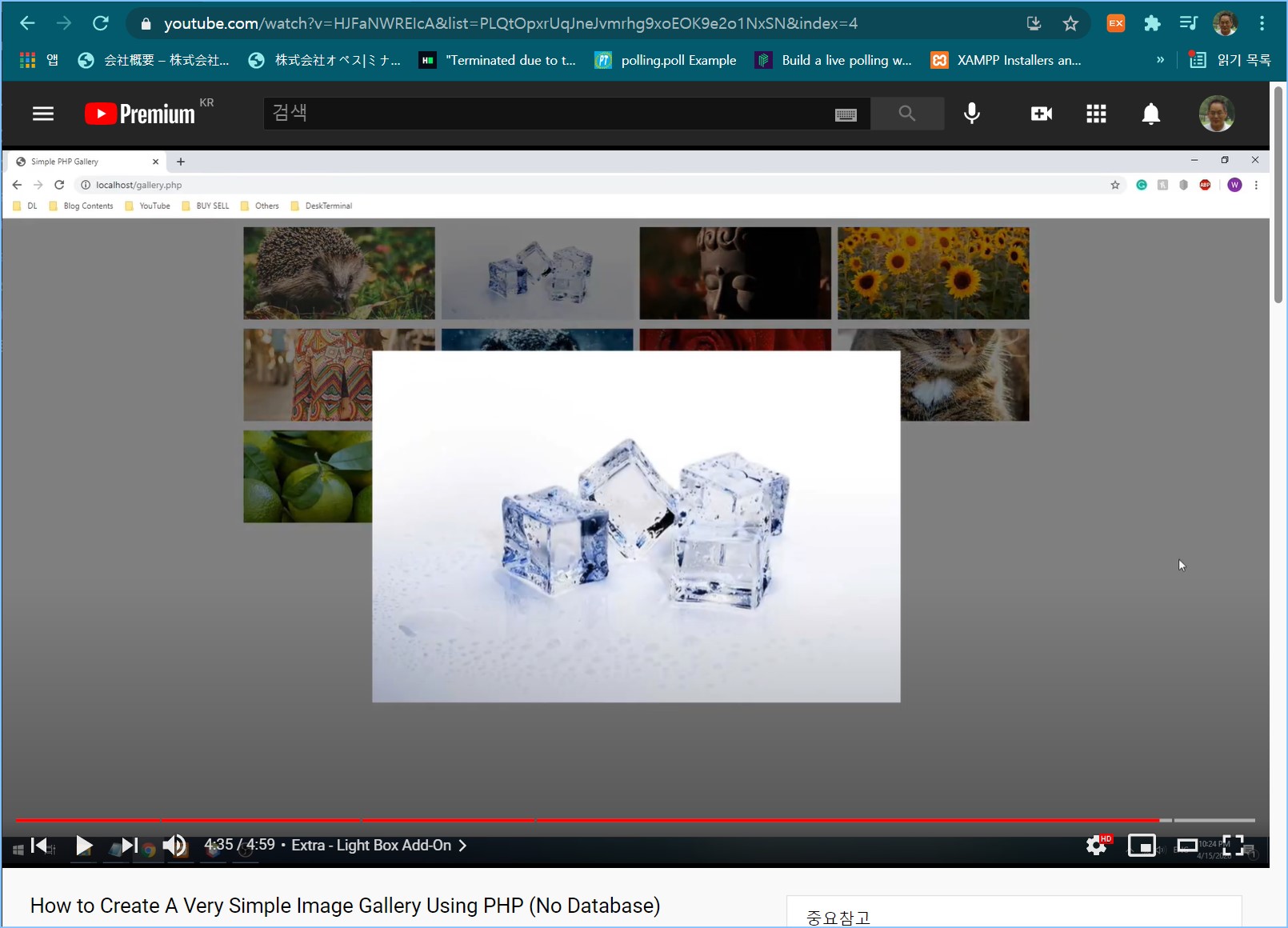
Task: Open the polling.poll Example bookmark
Action: (x=666, y=60)
